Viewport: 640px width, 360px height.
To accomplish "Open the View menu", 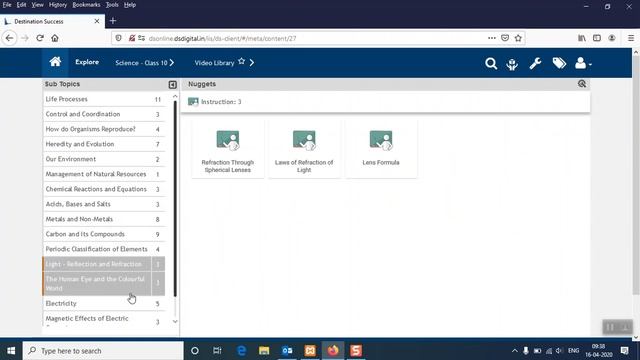I will [37, 5].
